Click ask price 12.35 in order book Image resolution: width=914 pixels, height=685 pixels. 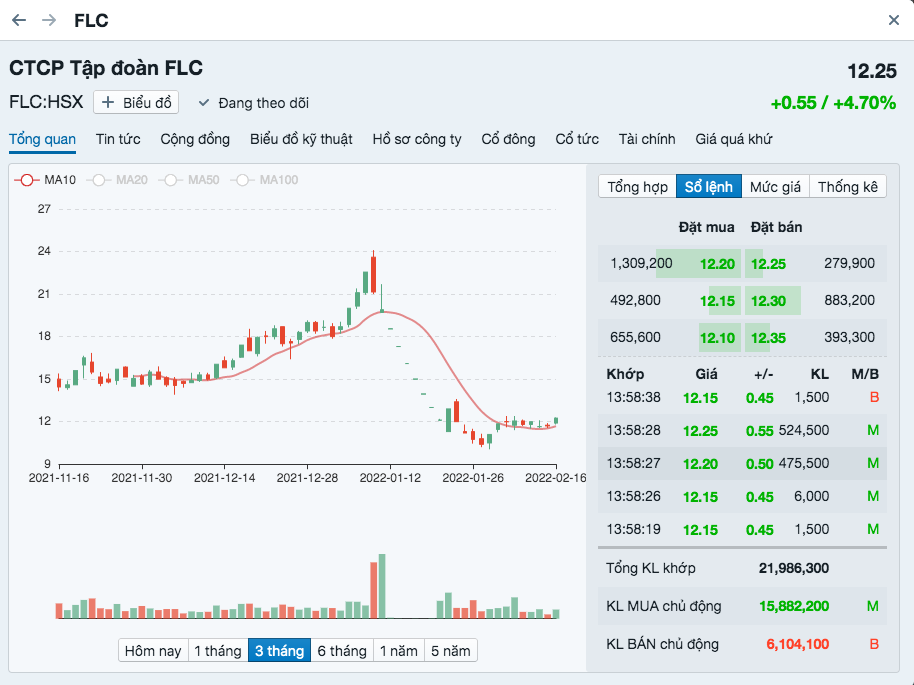pyautogui.click(x=768, y=338)
